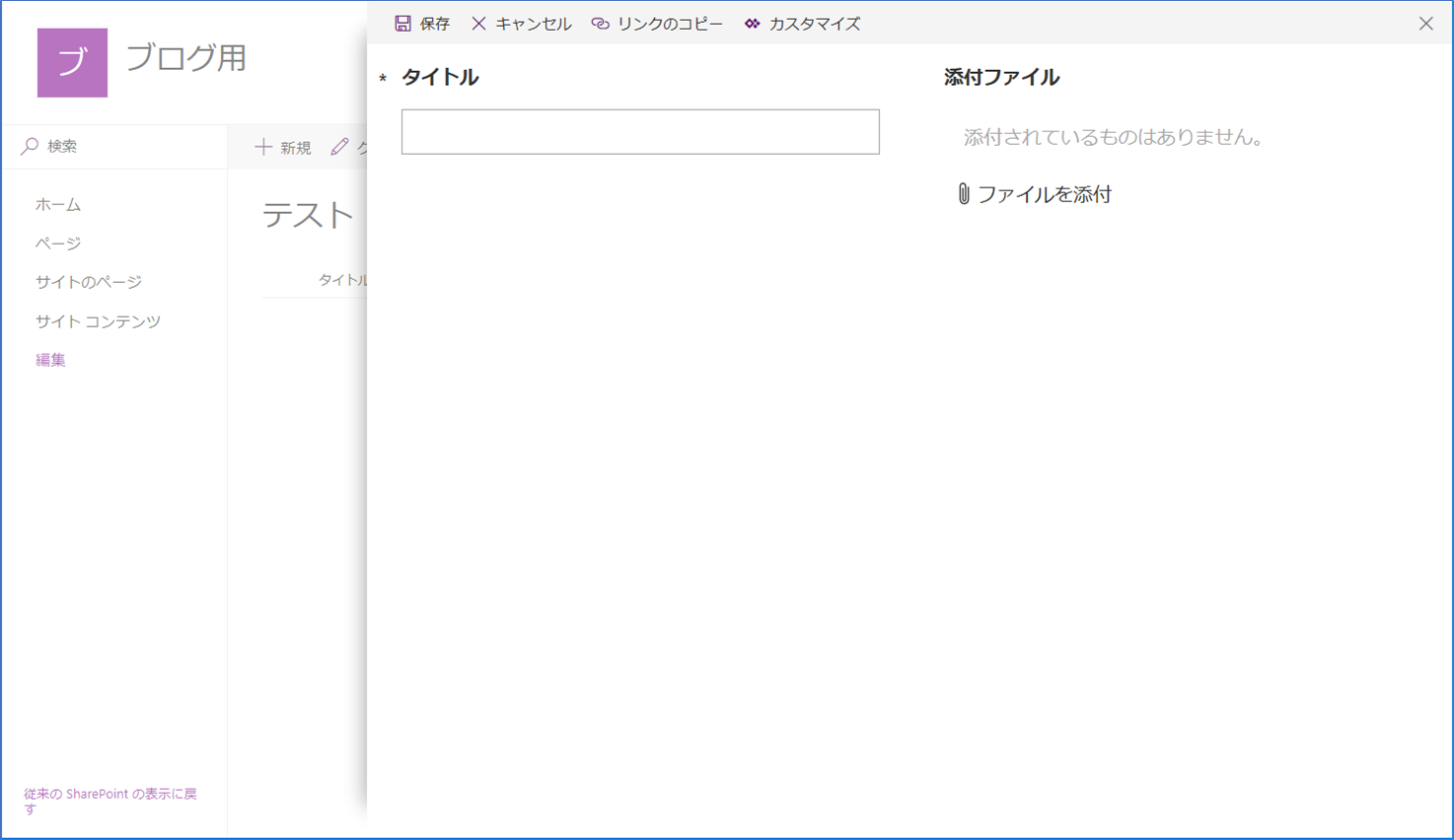Click the 編集 link in the navigation
This screenshot has height=840, width=1454.
pos(50,360)
